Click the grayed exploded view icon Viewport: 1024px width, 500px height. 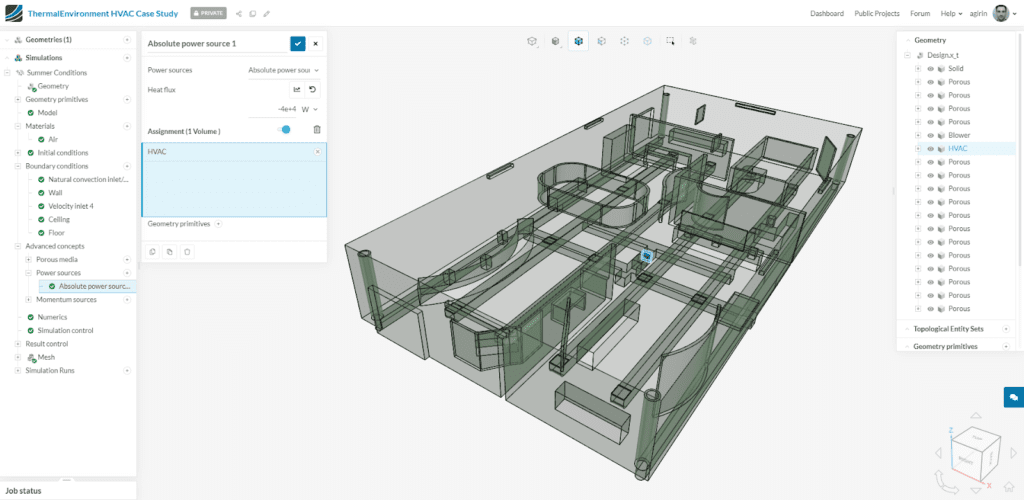[x=693, y=41]
